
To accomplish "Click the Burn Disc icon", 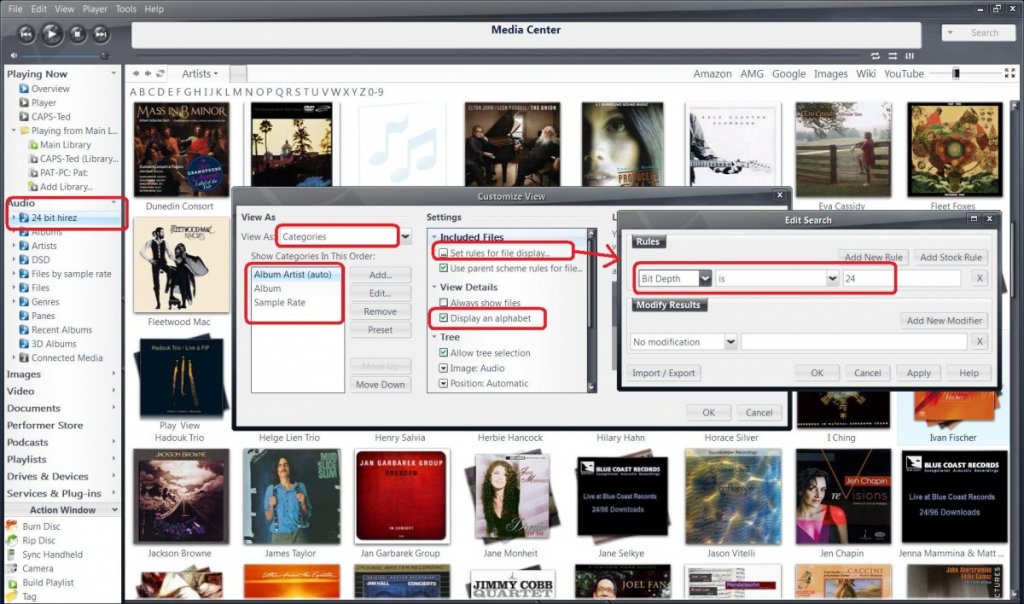I will coord(12,526).
